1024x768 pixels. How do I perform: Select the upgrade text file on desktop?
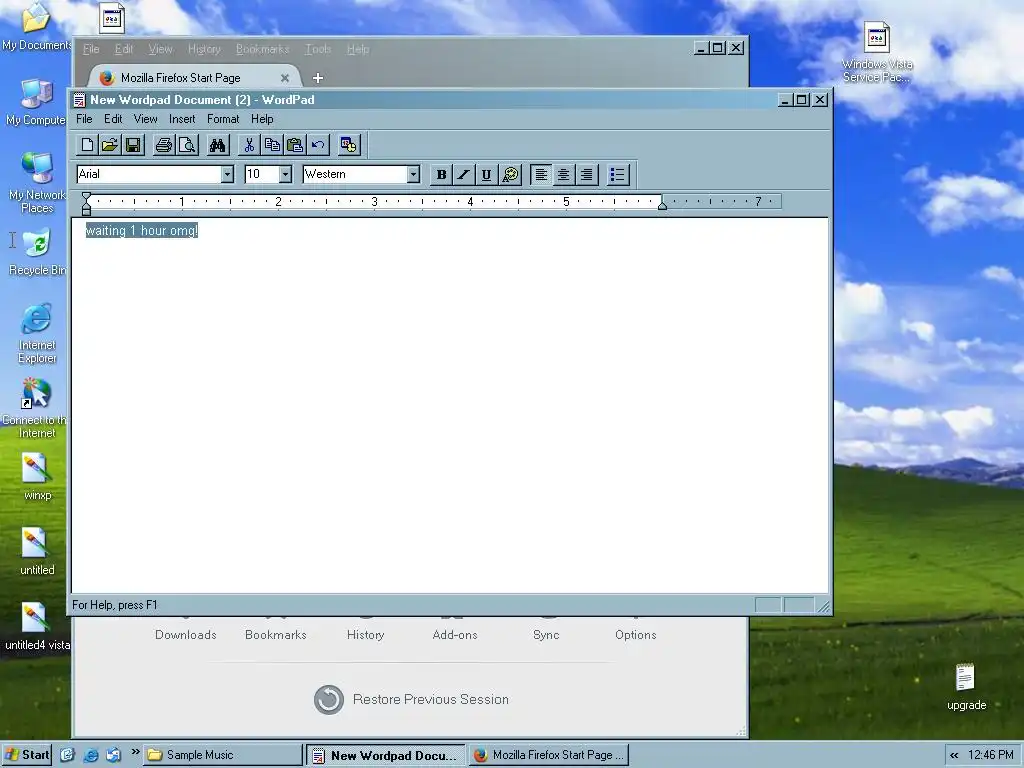(966, 687)
